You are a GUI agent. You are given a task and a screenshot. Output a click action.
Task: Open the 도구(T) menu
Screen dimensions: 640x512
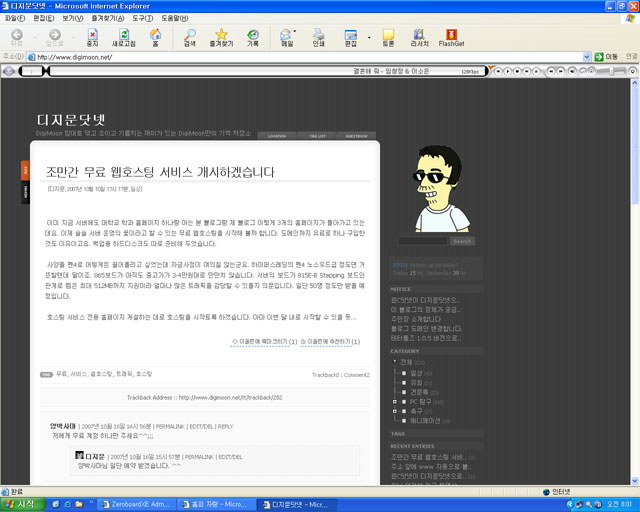coord(142,18)
